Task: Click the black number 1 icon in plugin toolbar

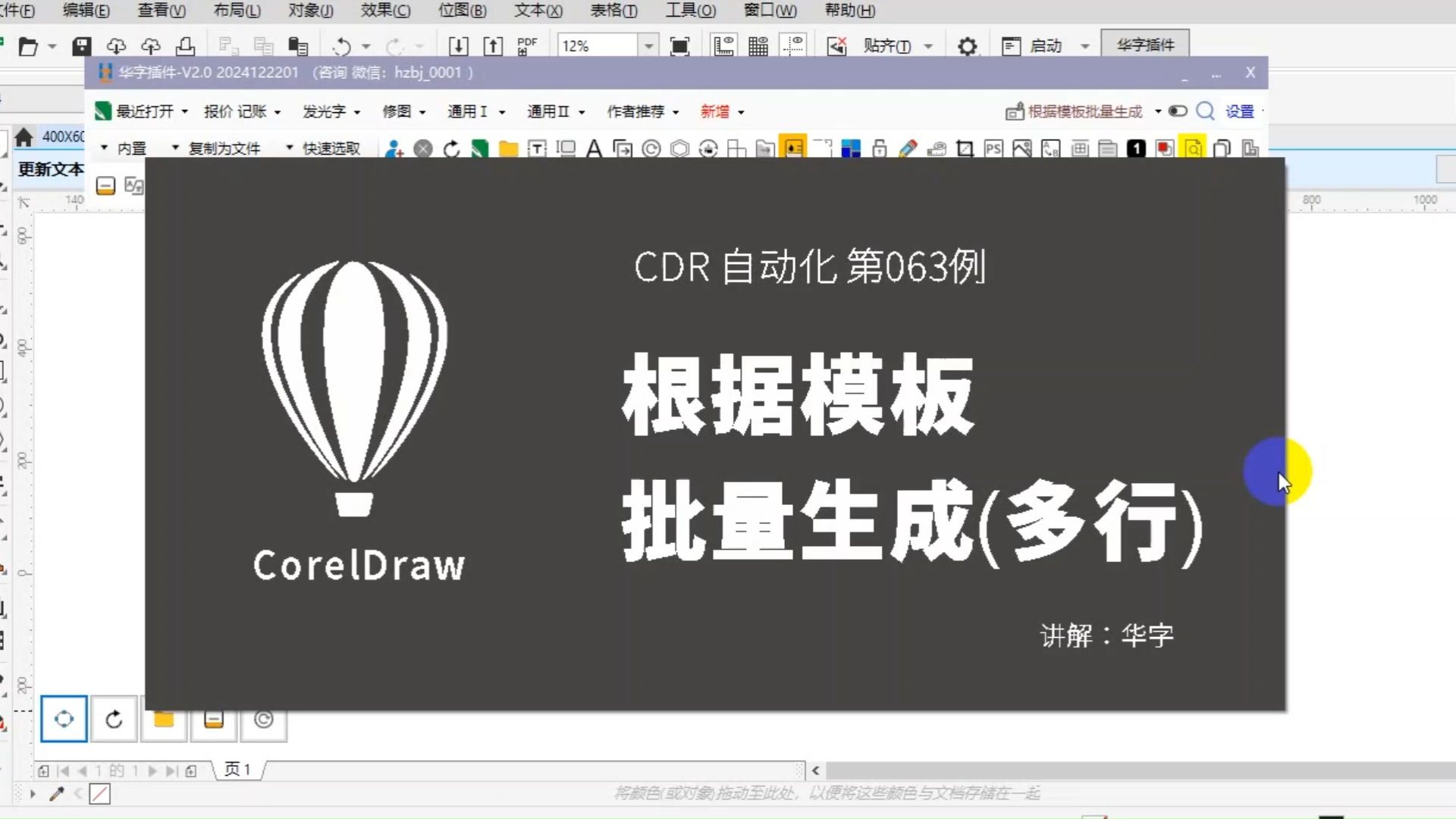Action: point(1136,149)
